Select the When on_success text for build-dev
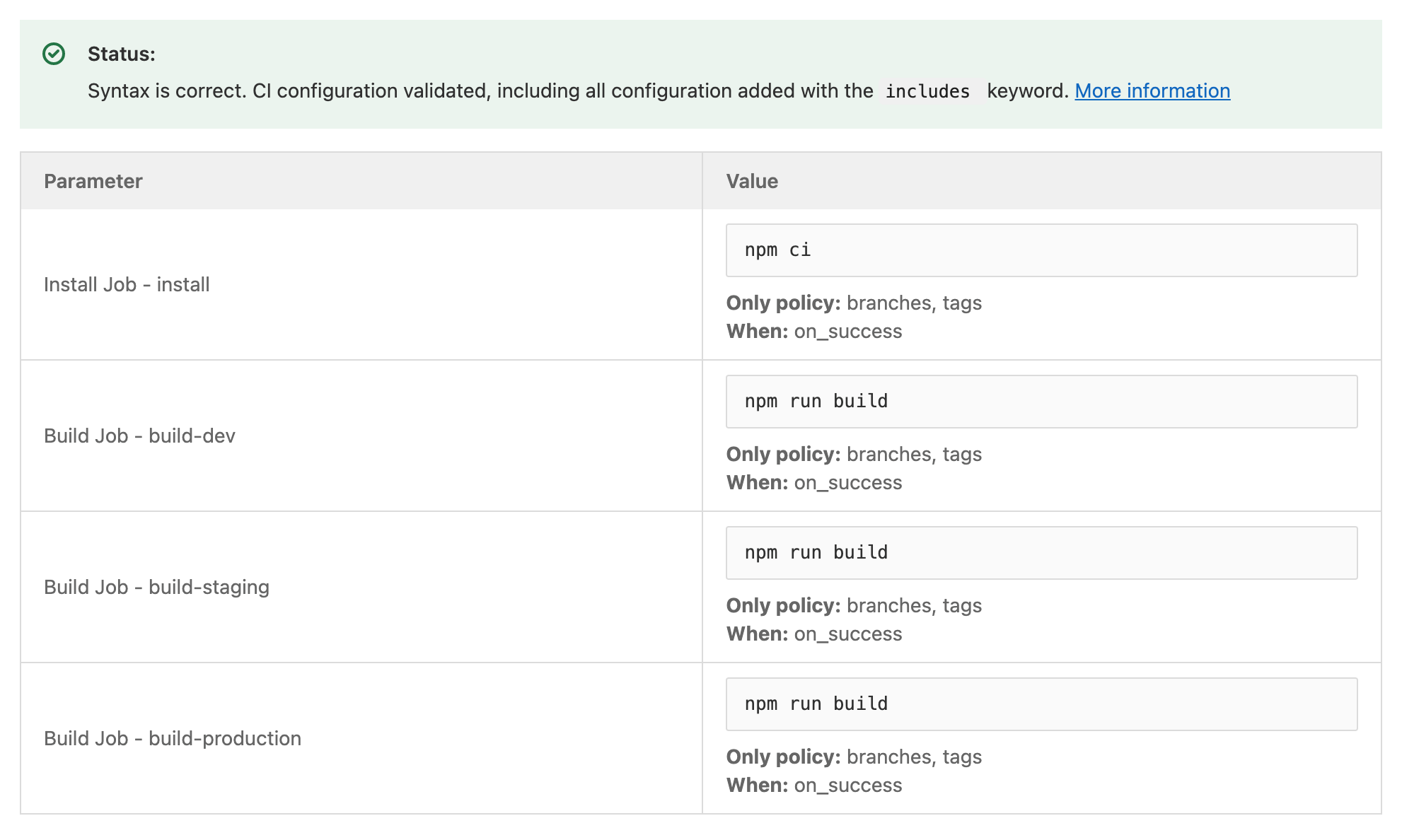Screen dimensions: 1402x840 click(813, 482)
